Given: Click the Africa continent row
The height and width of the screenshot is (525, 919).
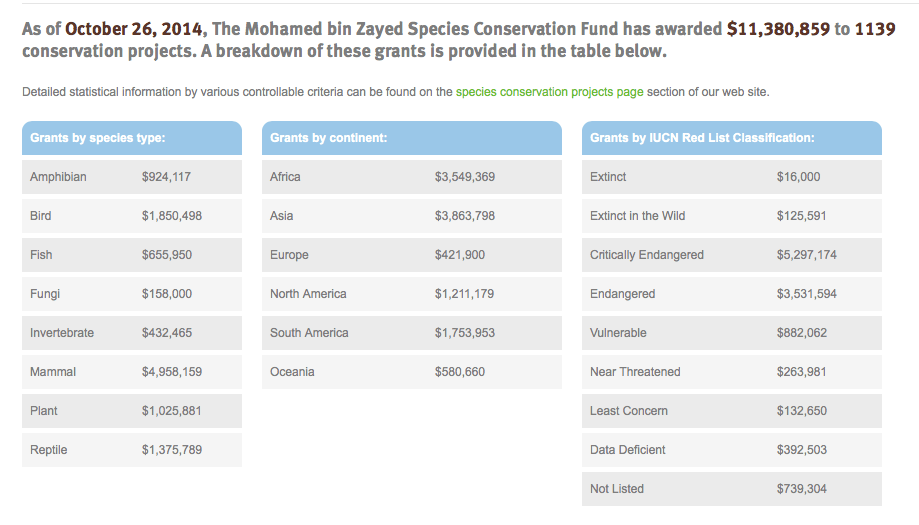Looking at the screenshot, I should pos(411,177).
